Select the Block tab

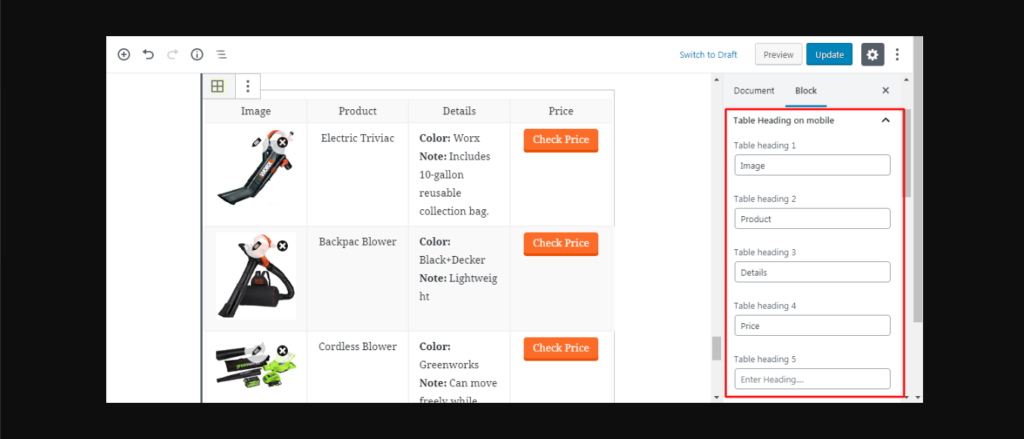[806, 91]
